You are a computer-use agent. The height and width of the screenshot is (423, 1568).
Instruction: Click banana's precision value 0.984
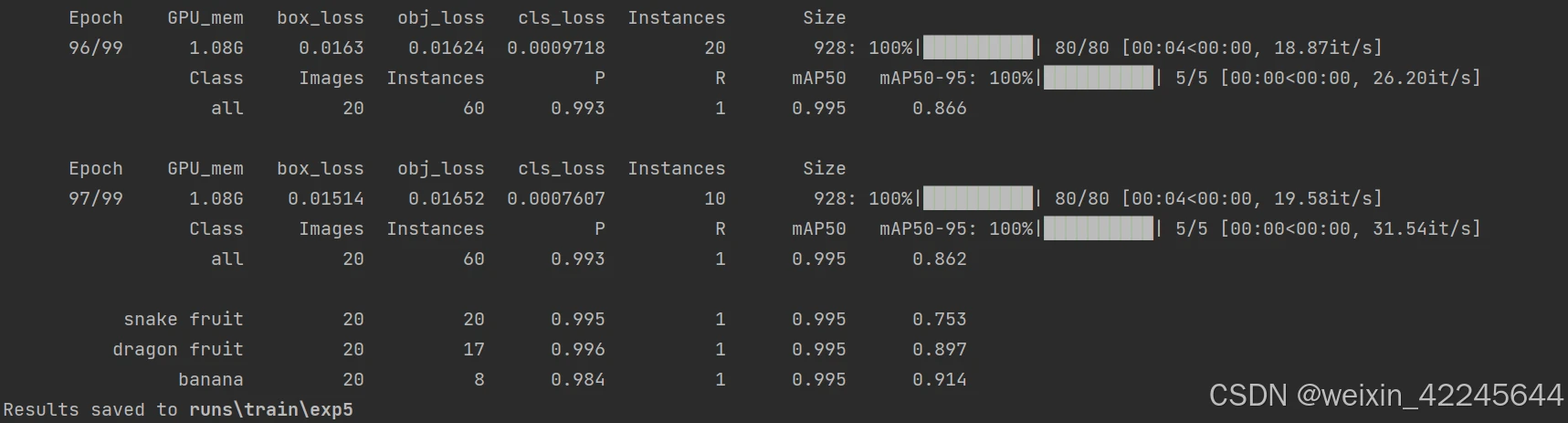point(578,379)
